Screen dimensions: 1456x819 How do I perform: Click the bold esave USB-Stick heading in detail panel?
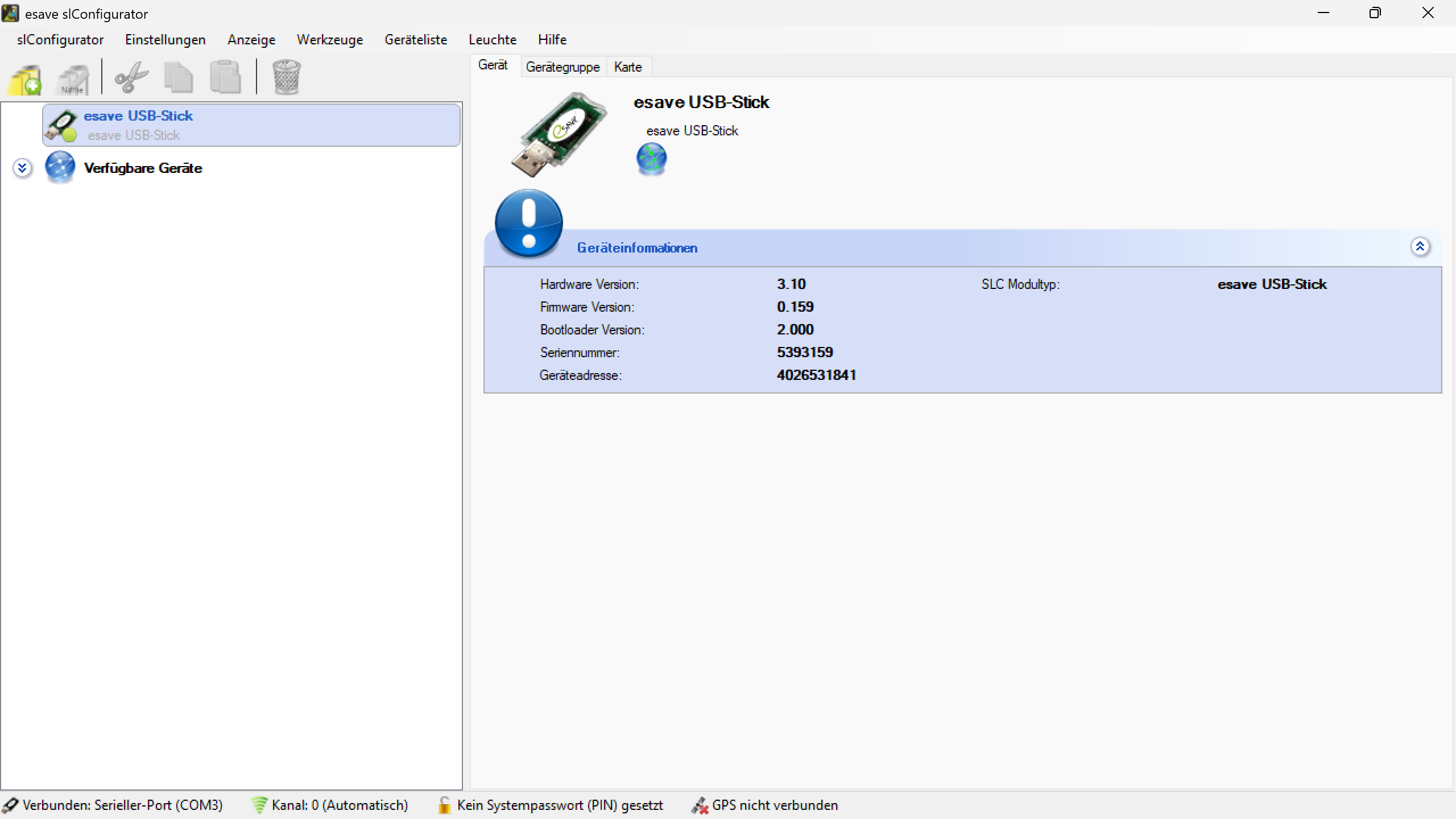701,102
